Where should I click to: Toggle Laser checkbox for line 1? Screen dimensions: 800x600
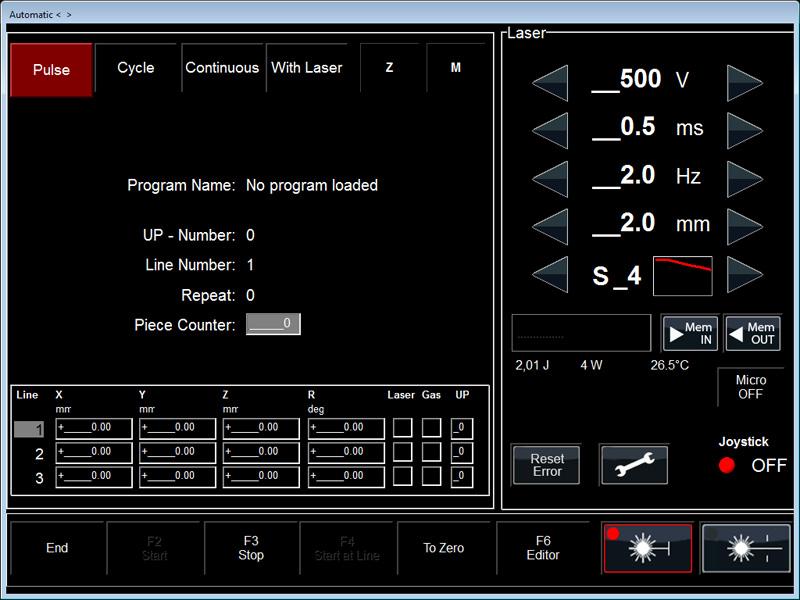[x=402, y=429]
